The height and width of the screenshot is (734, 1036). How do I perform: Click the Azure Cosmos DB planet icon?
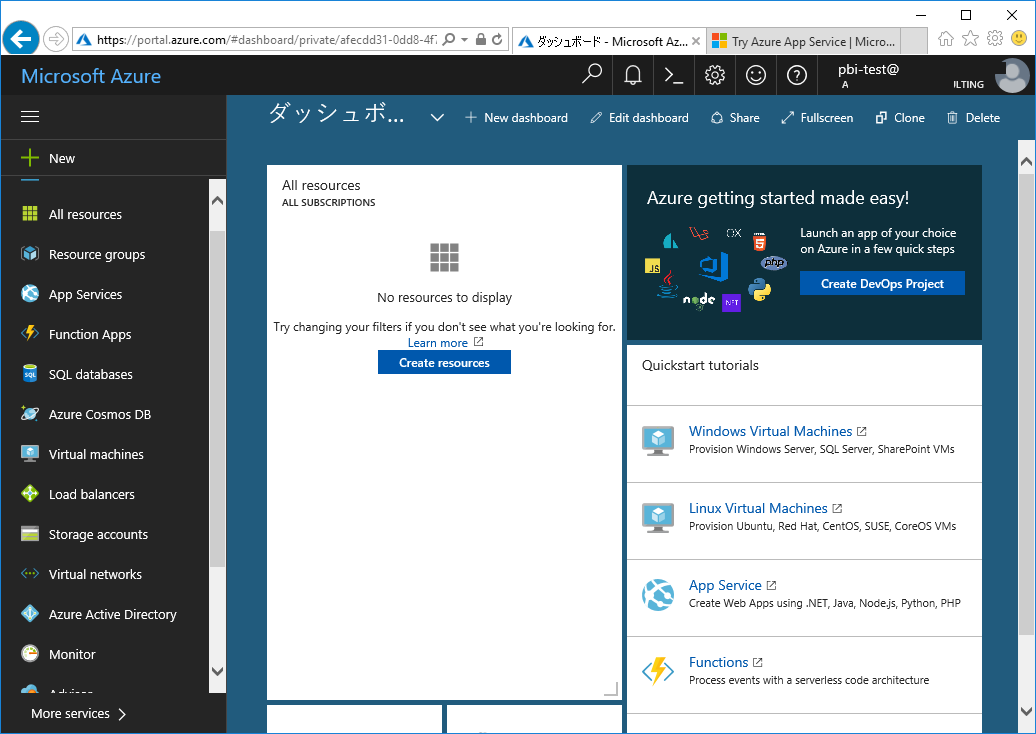point(30,414)
